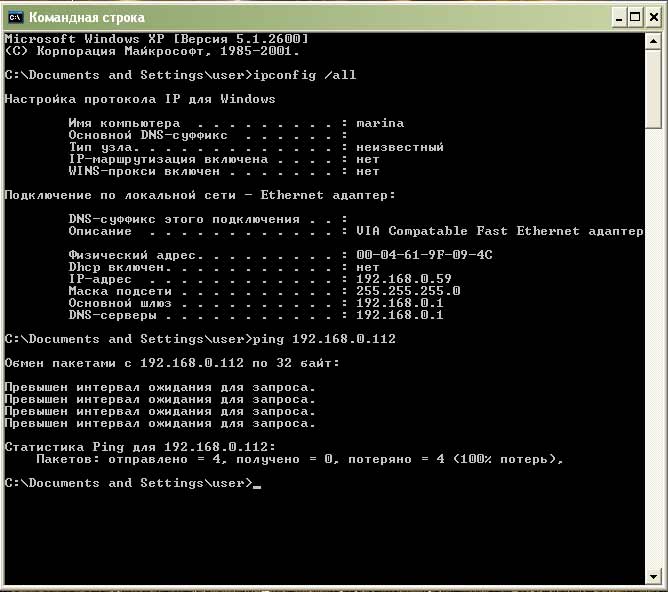Close the Командная строка window
This screenshot has height=592, width=668.
(654, 17)
